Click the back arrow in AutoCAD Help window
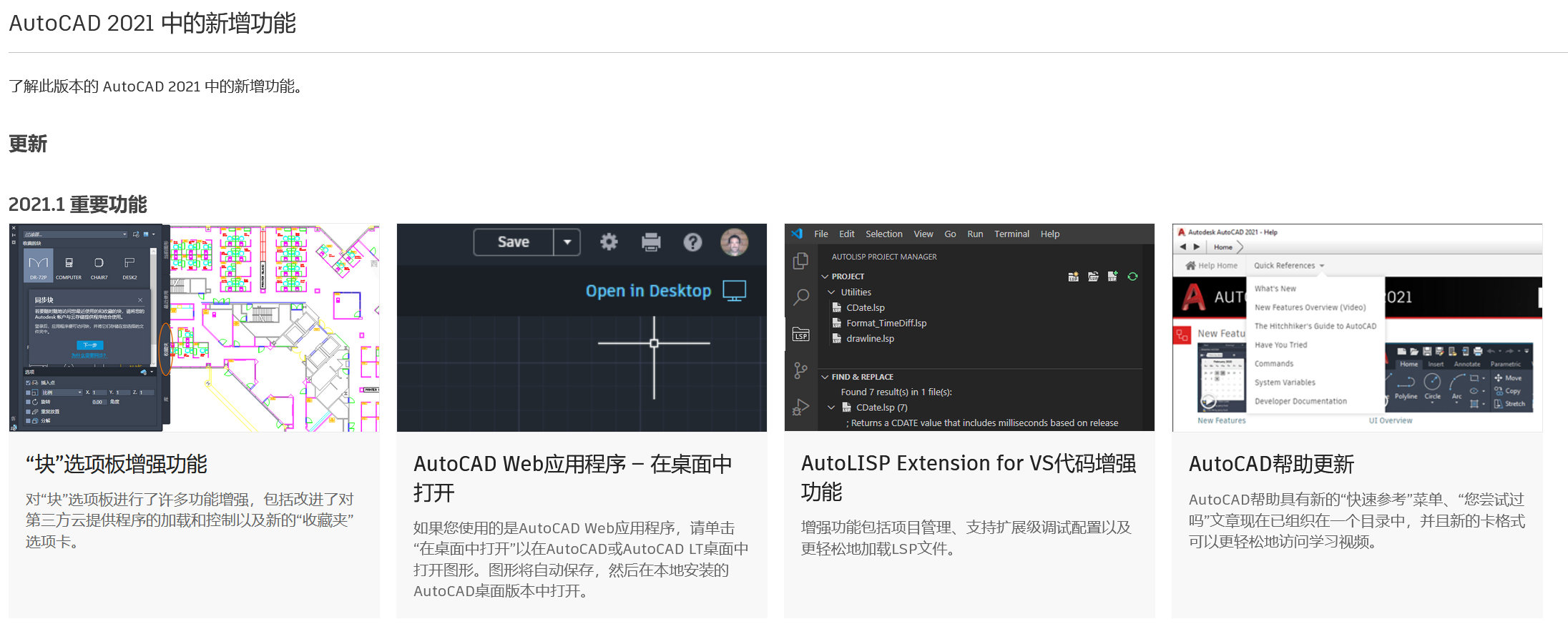1568x624 pixels. coord(1182,247)
